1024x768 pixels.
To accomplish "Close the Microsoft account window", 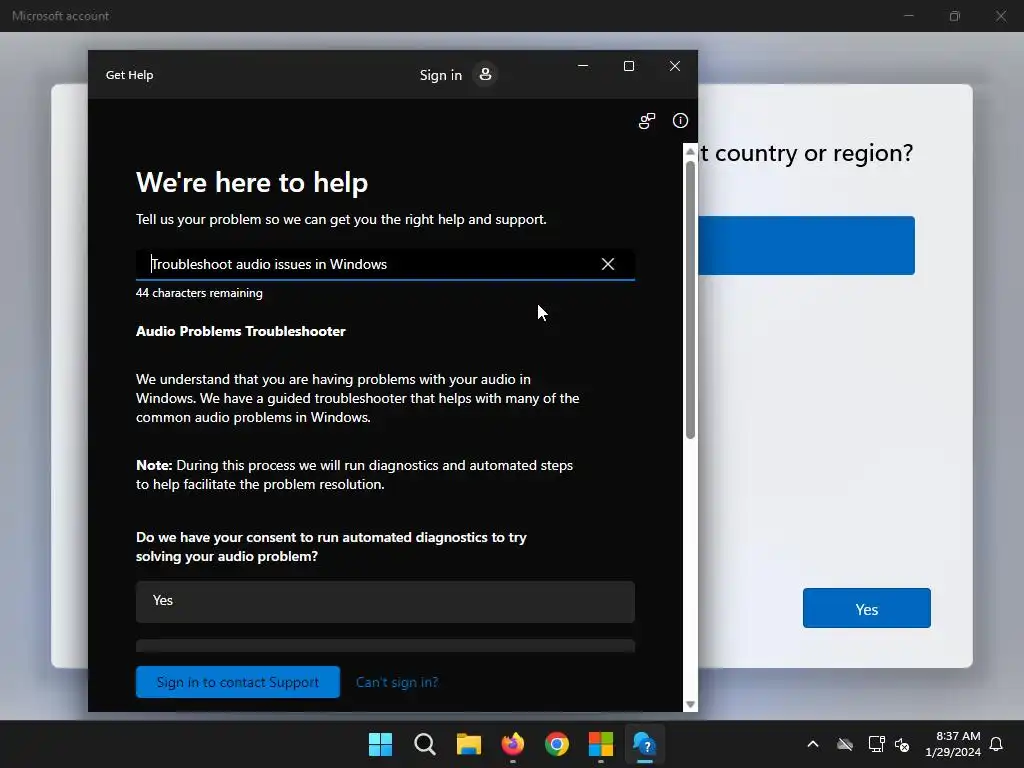I will [1001, 16].
